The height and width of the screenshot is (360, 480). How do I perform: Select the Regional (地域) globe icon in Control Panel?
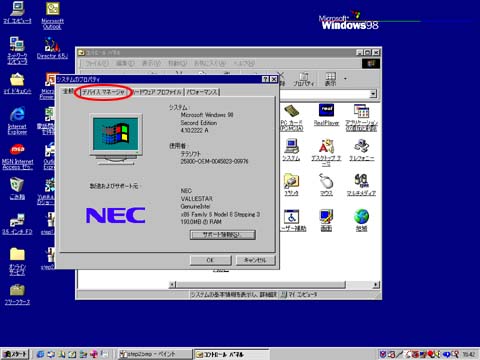(x=361, y=220)
